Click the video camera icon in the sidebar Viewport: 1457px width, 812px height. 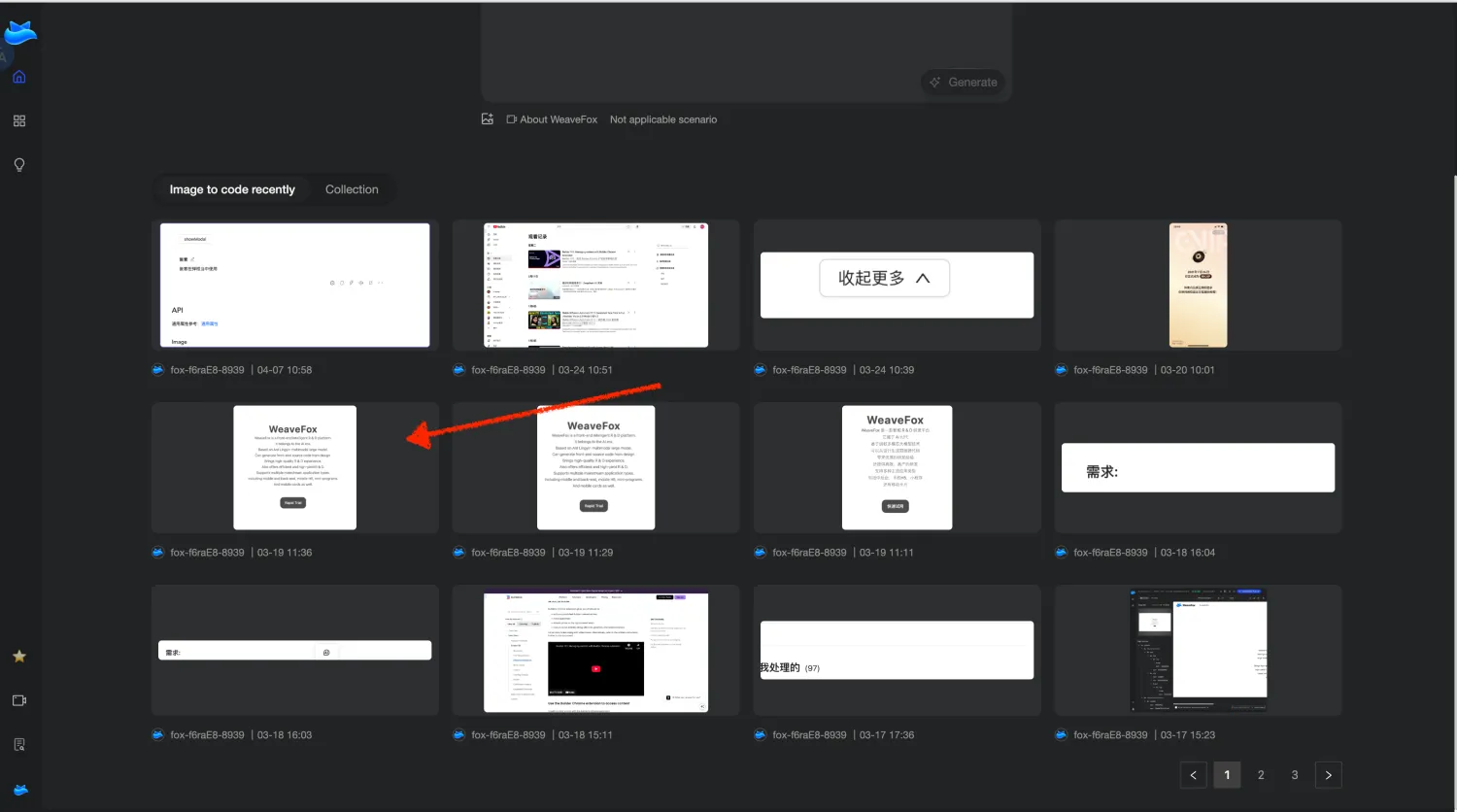click(18, 700)
